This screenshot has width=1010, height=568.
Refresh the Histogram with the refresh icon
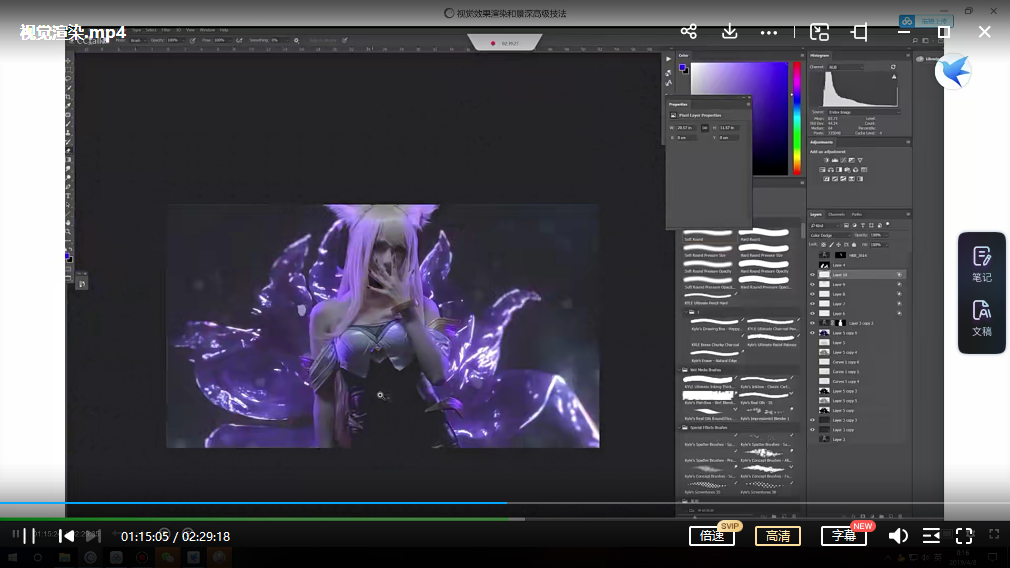(893, 67)
